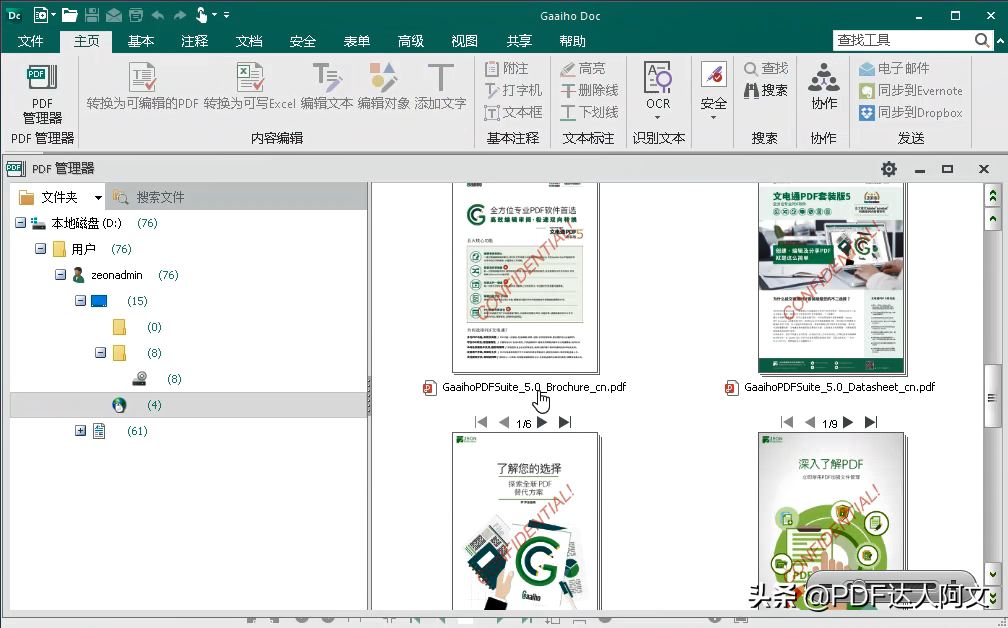The width and height of the screenshot is (1008, 628).
Task: Select the 了解您的选择 thumbnail
Action: pyautogui.click(x=526, y=521)
